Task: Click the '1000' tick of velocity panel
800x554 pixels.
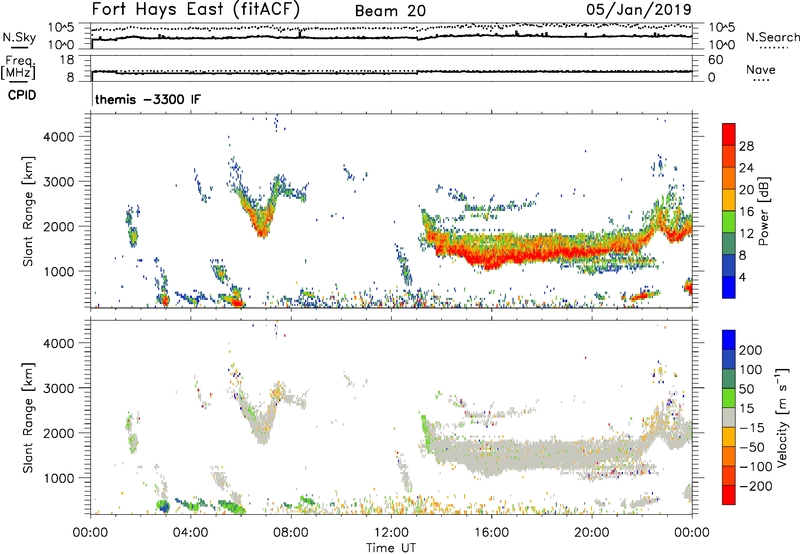Action: coord(58,479)
